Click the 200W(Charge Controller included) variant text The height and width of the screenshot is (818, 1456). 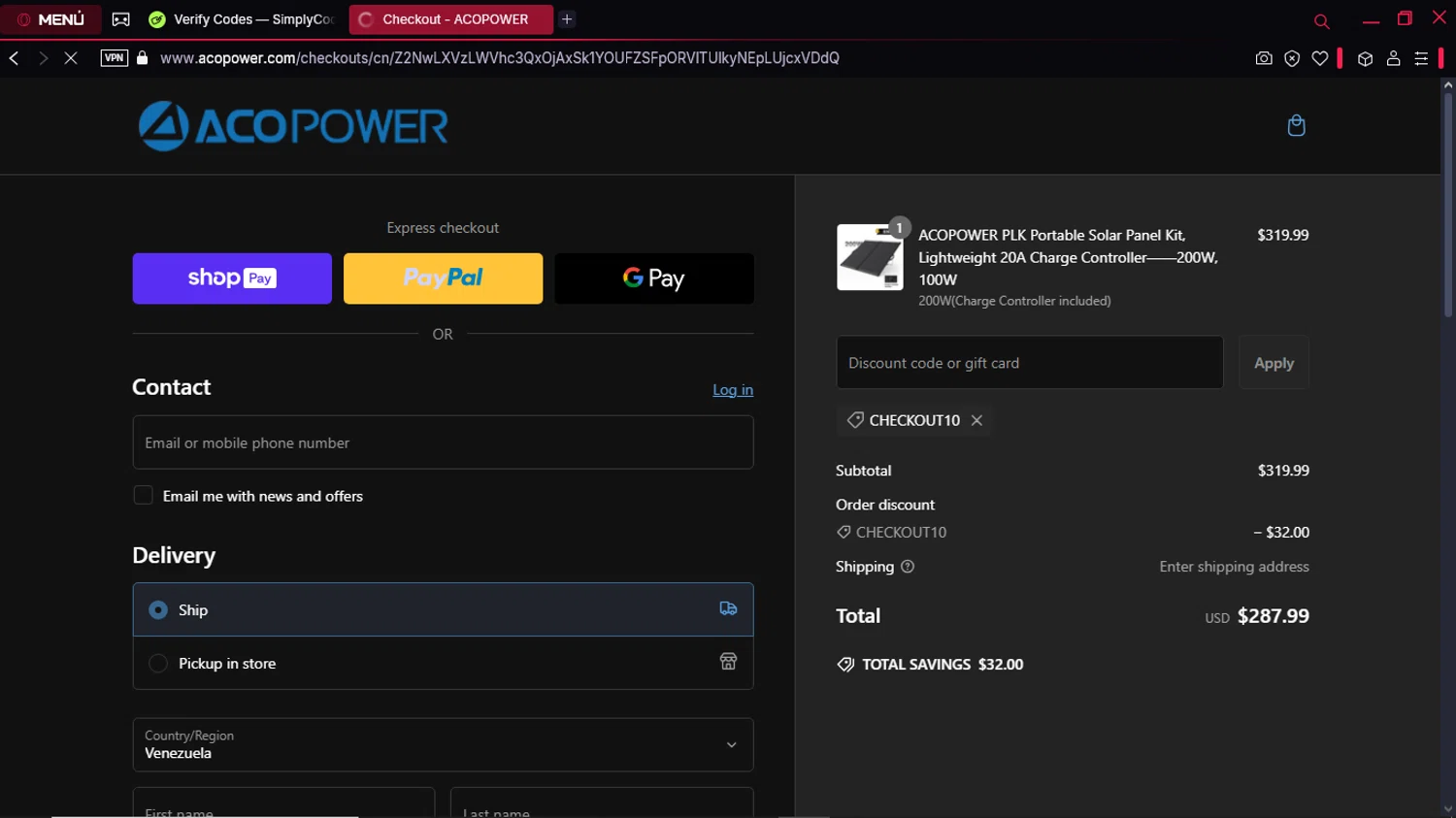[x=1014, y=301]
